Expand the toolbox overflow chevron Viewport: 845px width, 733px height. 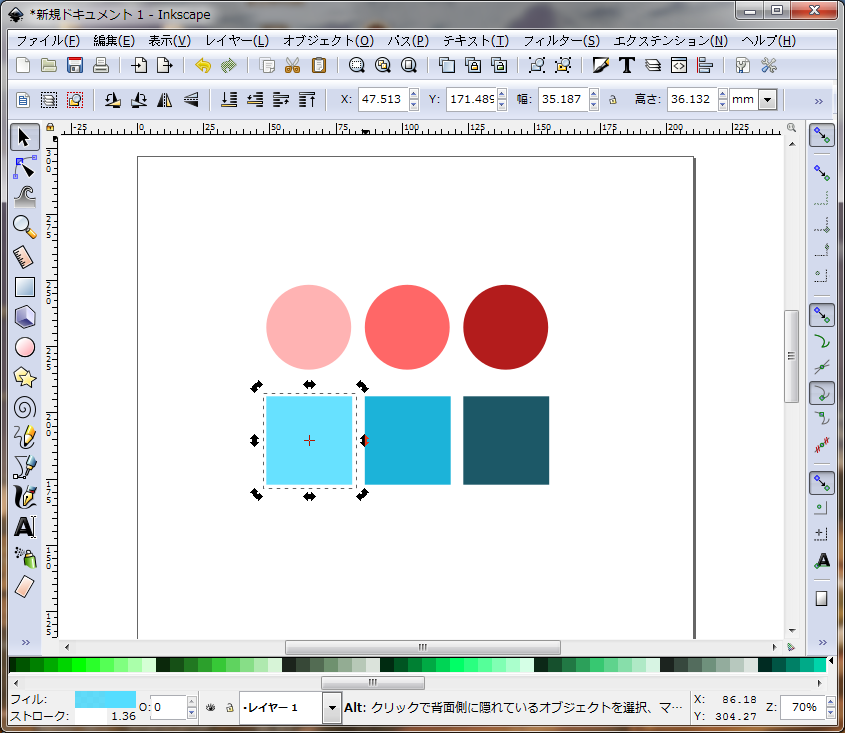pyautogui.click(x=25, y=642)
